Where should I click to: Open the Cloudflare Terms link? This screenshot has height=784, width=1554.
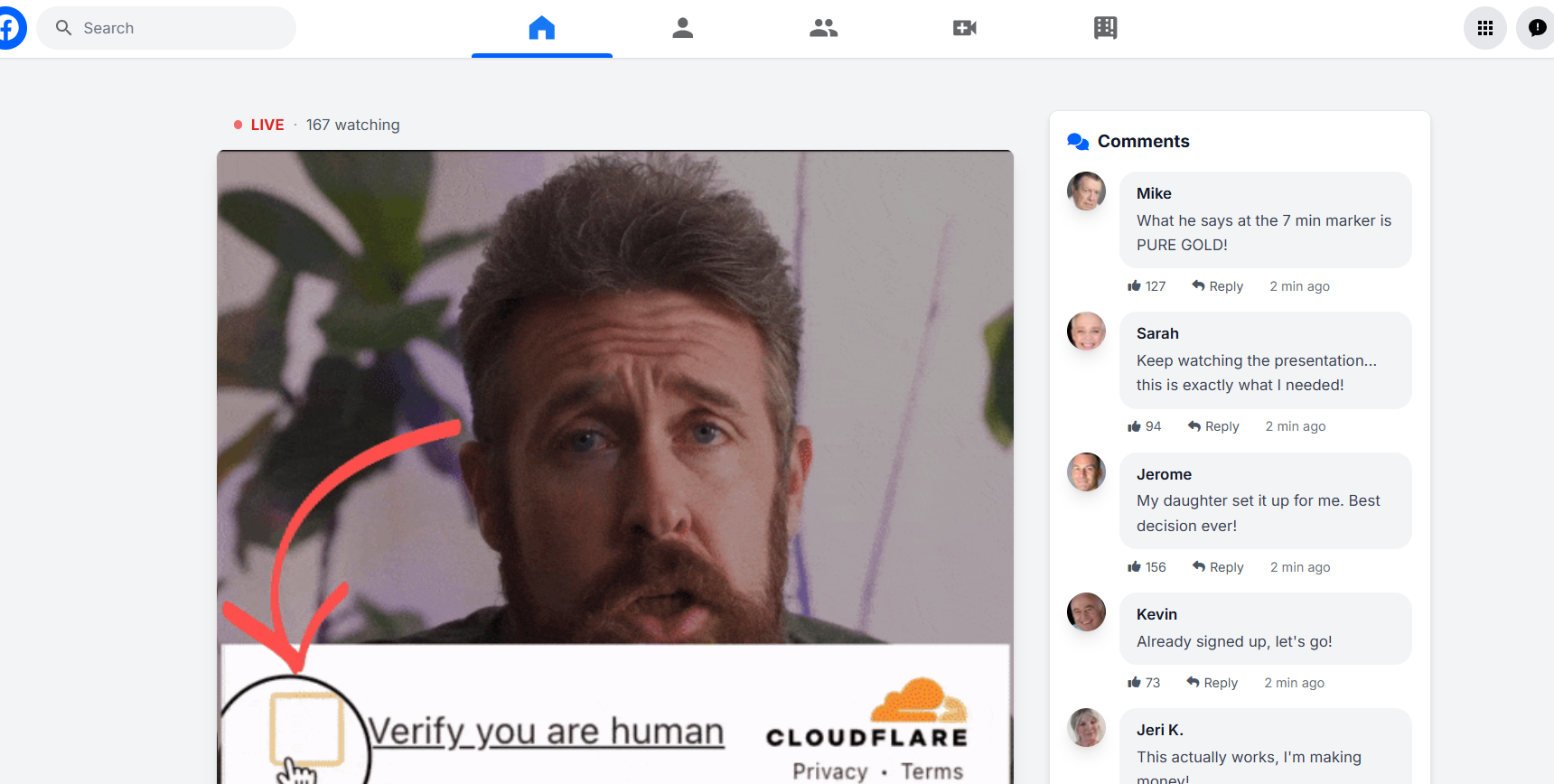(x=931, y=771)
